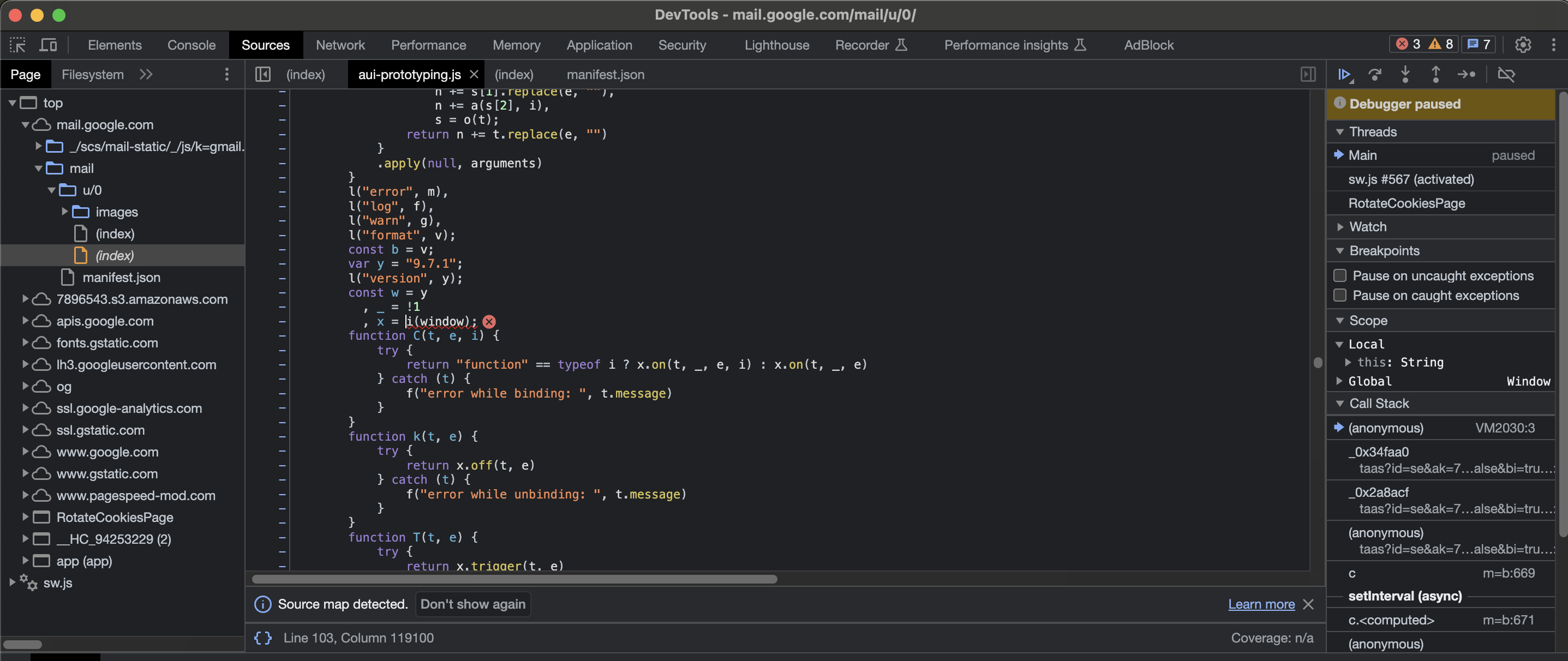This screenshot has height=661, width=1568.
Task: Show more navigator tabs chevron
Action: pos(146,74)
